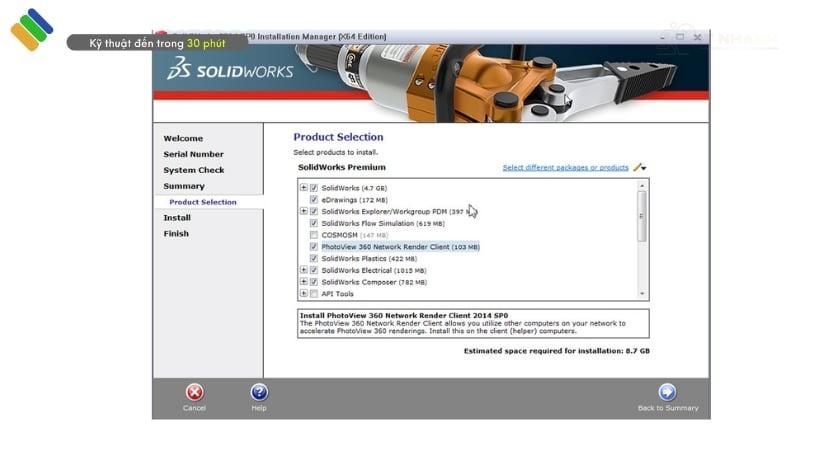820x450 pixels.
Task: Expand SolidWorks Electrical tree node
Action: pos(304,270)
